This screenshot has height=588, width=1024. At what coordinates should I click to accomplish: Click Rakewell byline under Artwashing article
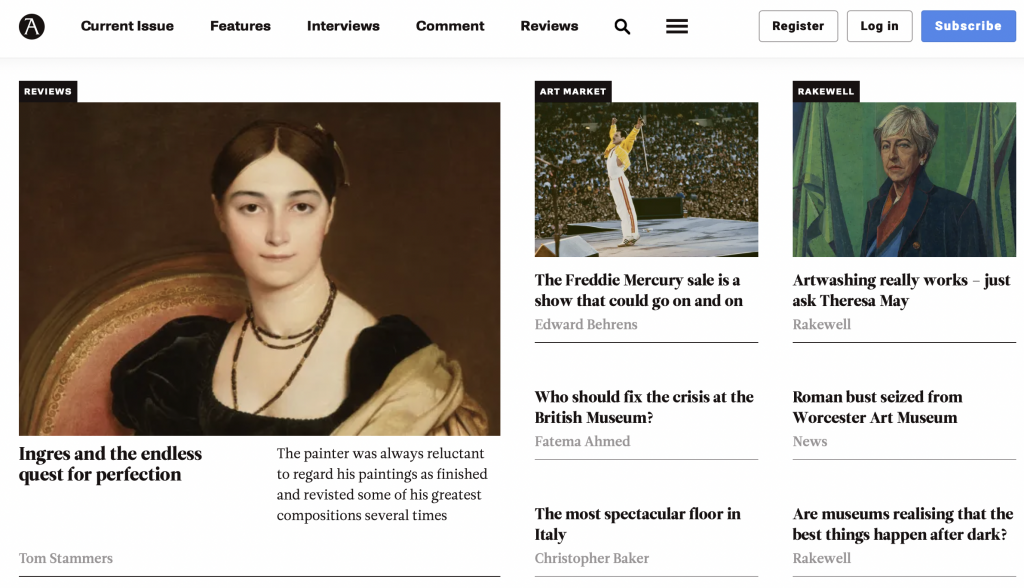pos(822,324)
